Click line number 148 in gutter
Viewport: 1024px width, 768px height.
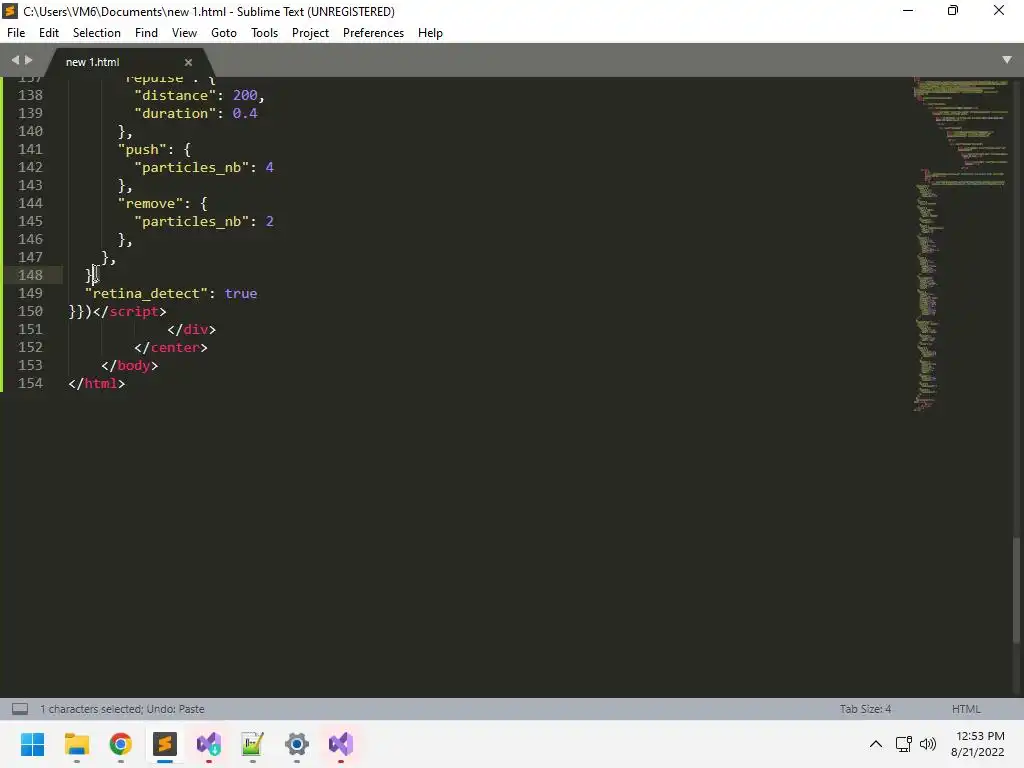tap(30, 275)
